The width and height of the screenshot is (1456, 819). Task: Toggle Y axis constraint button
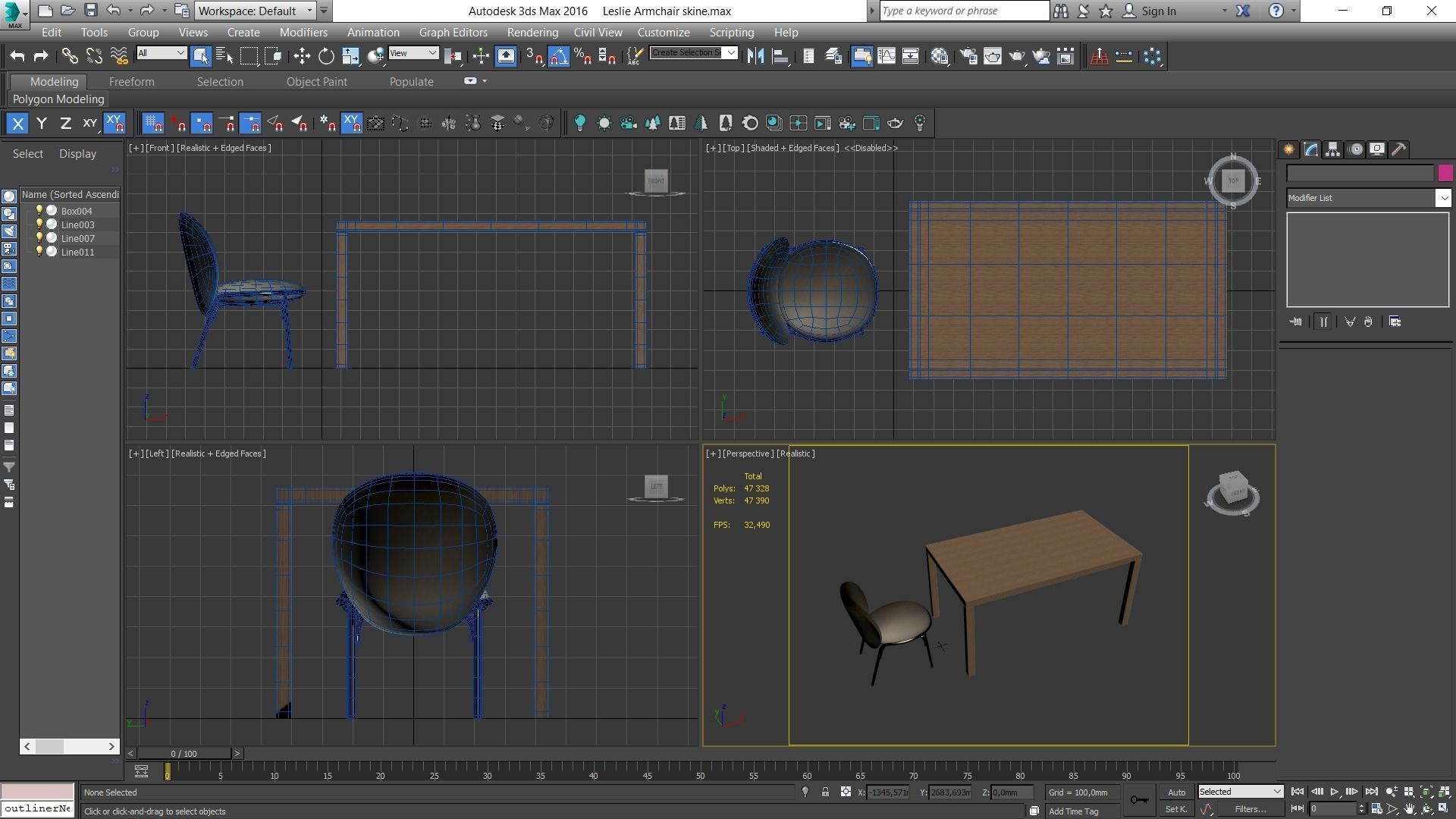42,123
